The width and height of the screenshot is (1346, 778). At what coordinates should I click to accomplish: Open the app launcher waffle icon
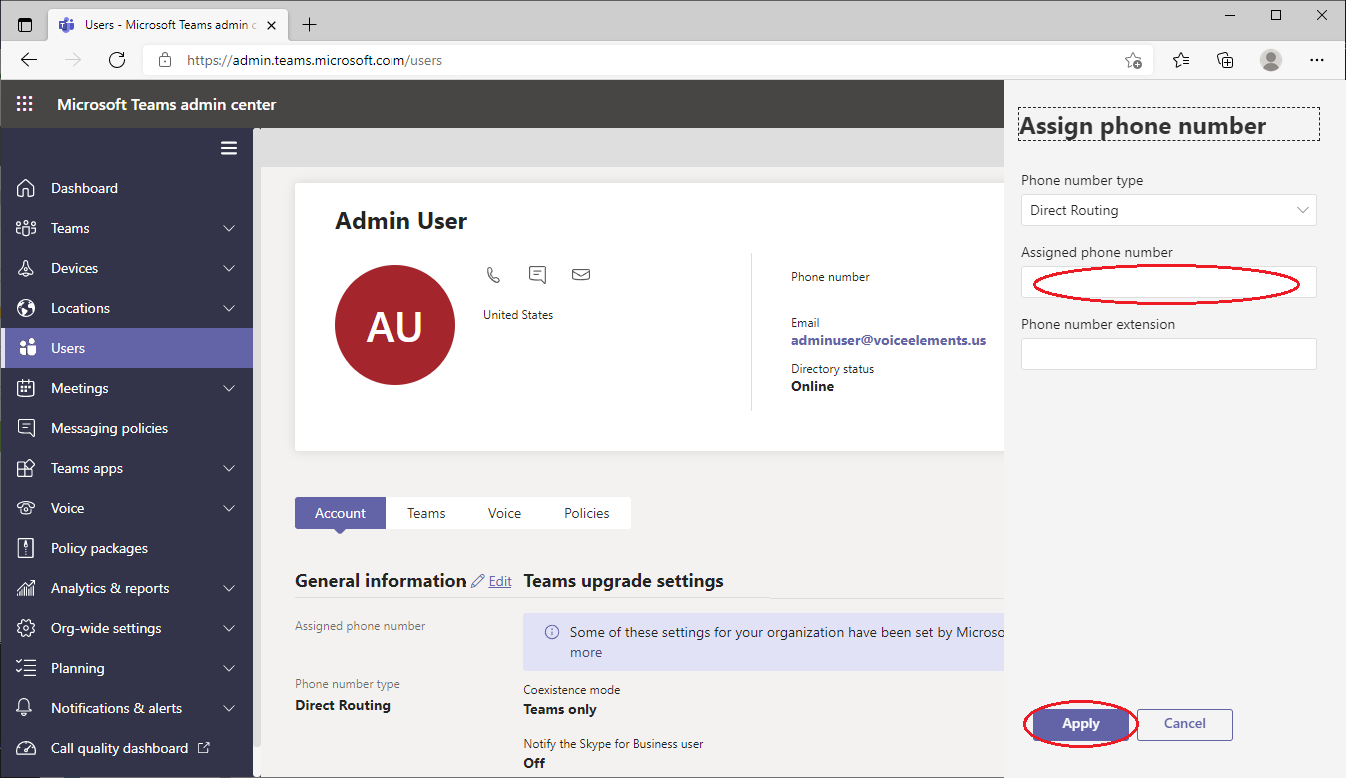pos(25,104)
